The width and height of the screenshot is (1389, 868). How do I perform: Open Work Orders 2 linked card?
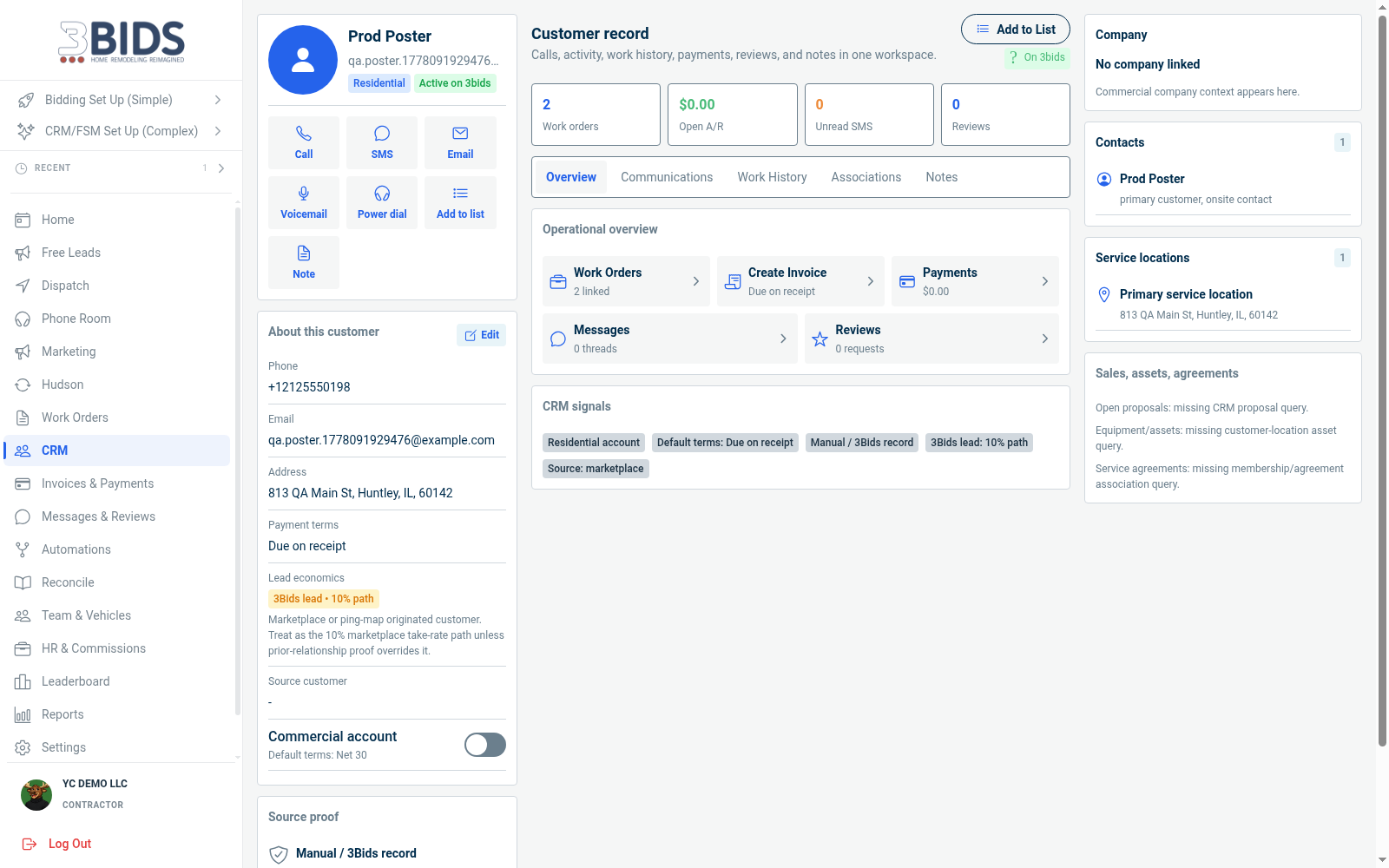coord(626,281)
